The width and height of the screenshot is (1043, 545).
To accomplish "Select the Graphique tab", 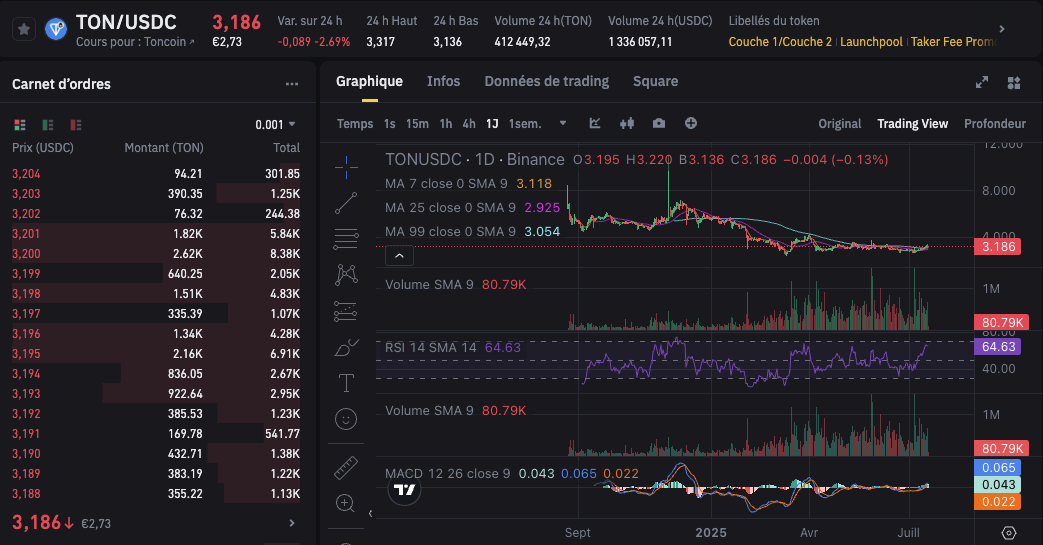I will click(369, 81).
